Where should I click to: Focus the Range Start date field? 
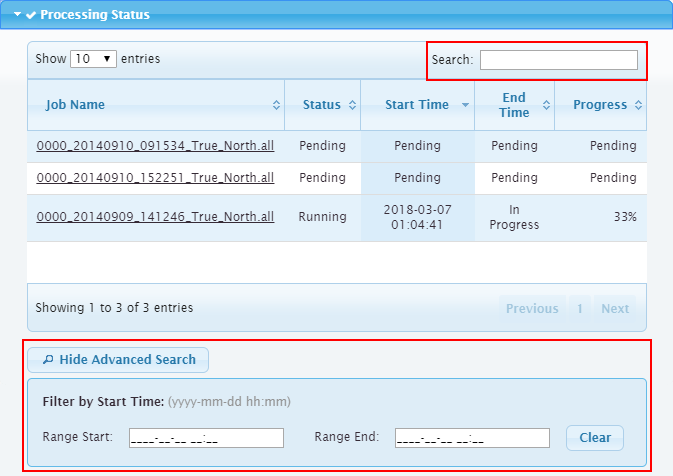206,438
